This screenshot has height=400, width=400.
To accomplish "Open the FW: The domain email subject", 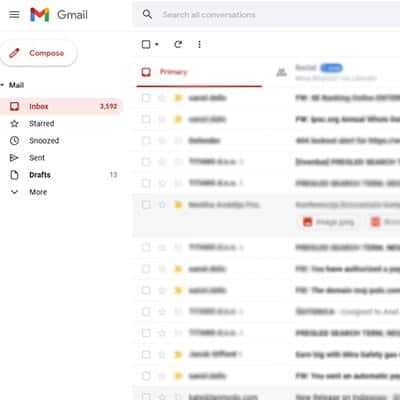I will pyautogui.click(x=348, y=290).
